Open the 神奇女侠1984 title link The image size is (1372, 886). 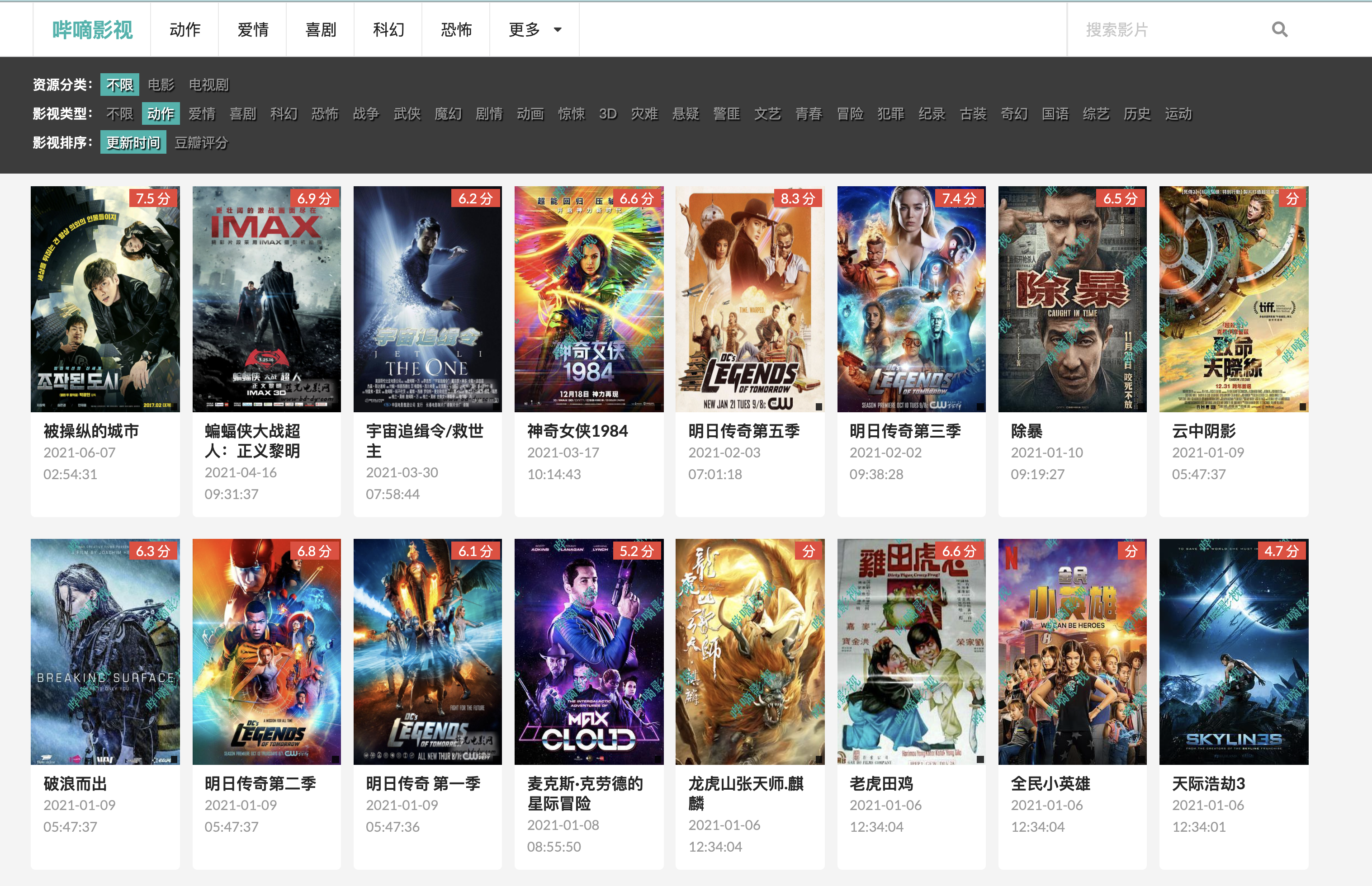click(577, 431)
